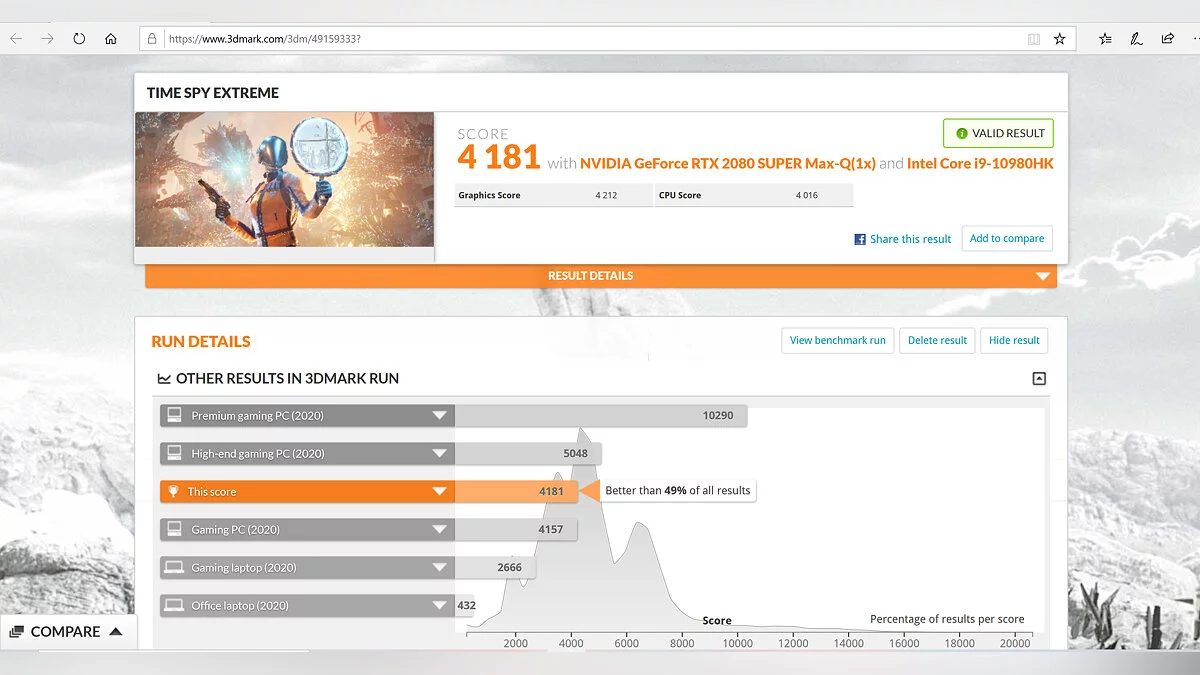This screenshot has height=675, width=1200.
Task: Expand the Result Details bar
Action: (x=601, y=276)
